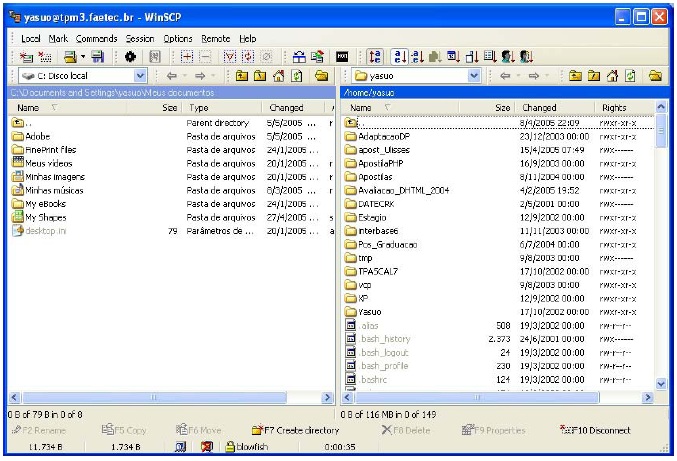Click F5 Copy button

point(124,430)
